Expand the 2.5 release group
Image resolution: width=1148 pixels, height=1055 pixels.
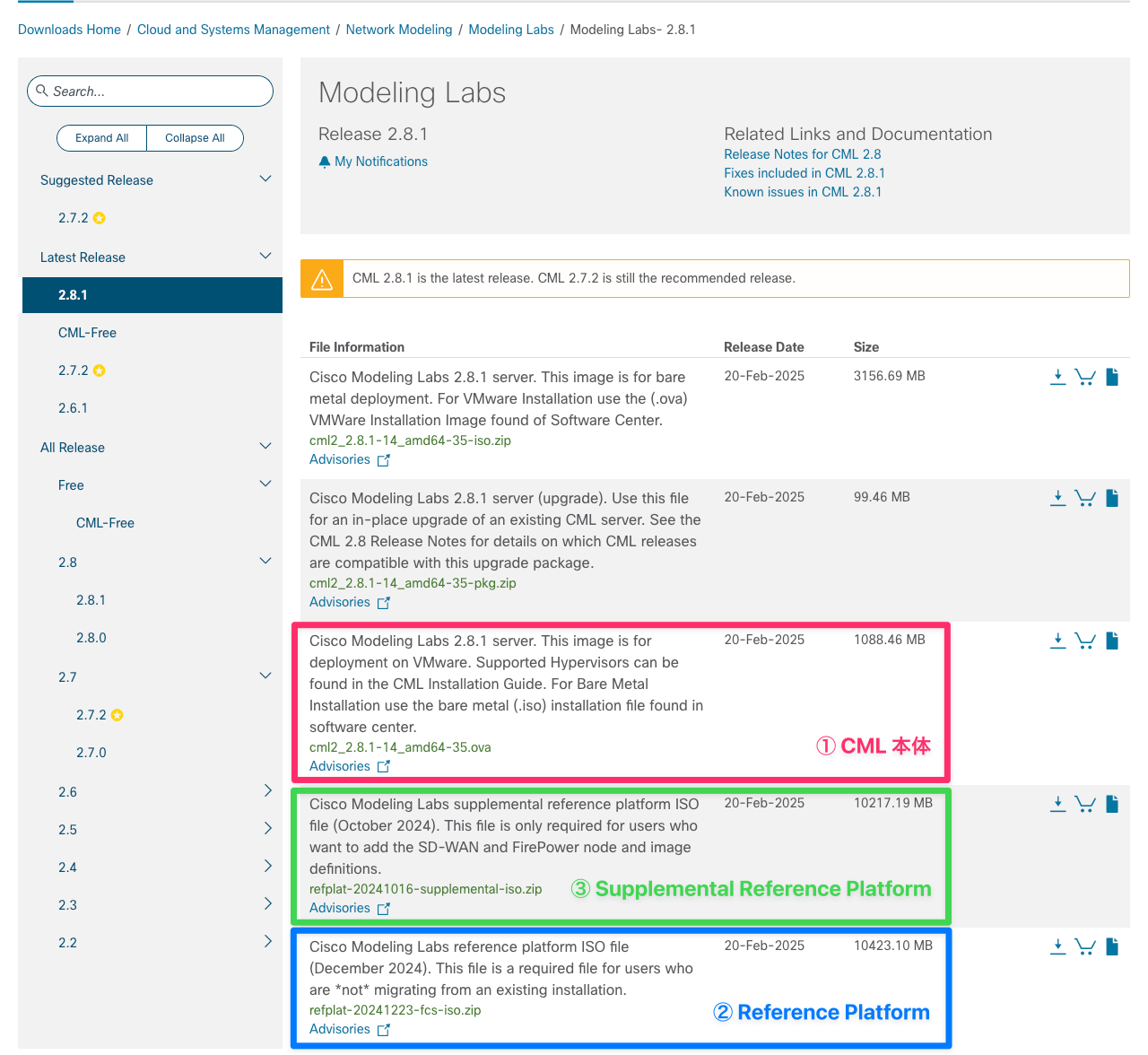coord(267,828)
